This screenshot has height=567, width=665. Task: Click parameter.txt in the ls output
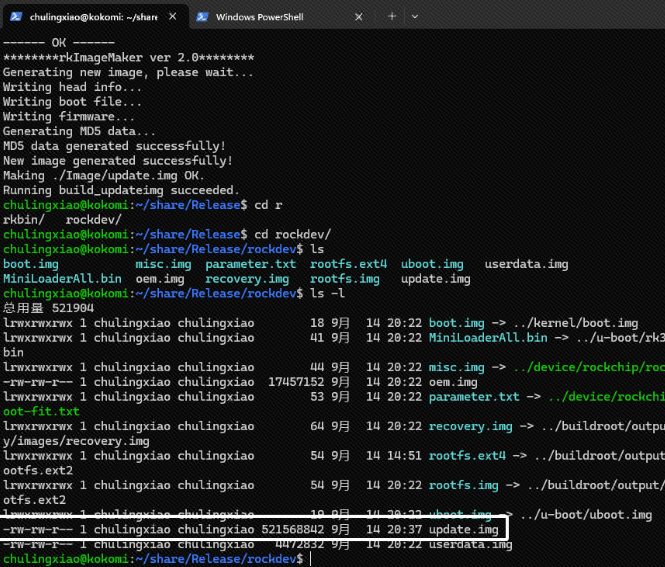[x=251, y=264]
